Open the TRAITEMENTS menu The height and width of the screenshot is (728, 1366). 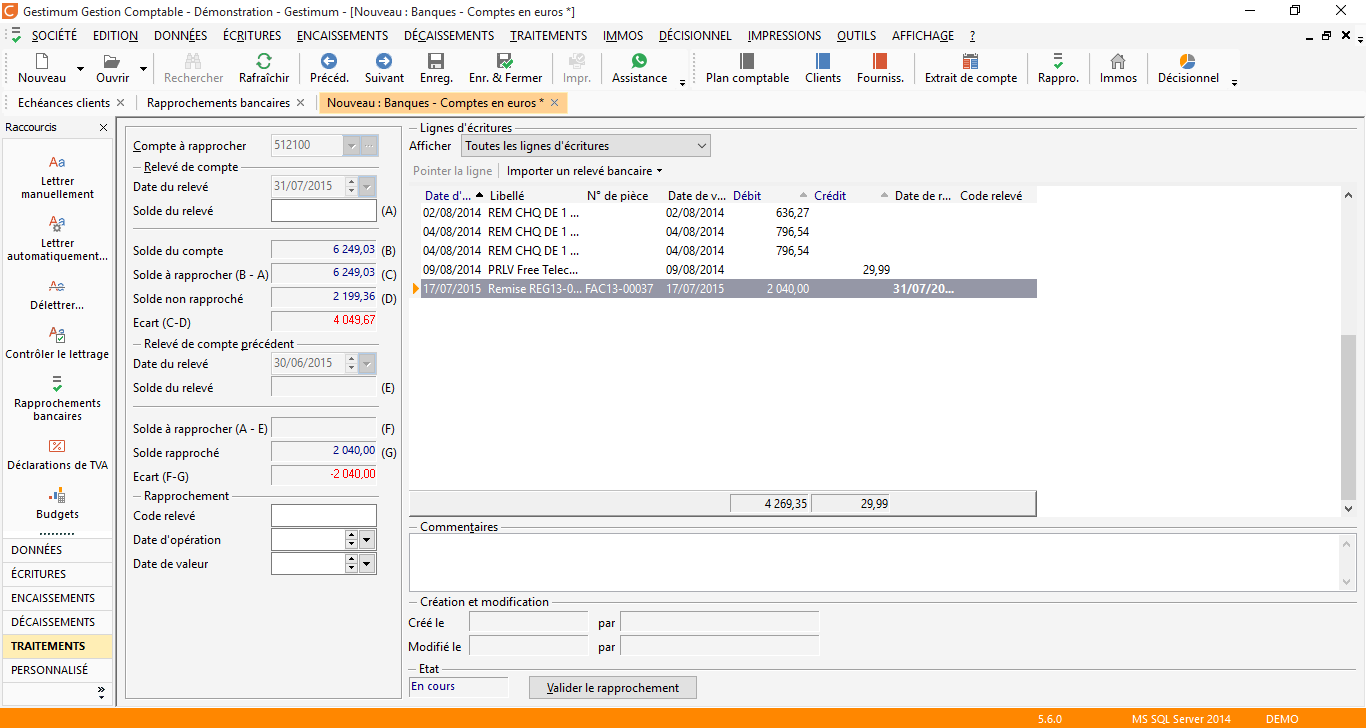pyautogui.click(x=548, y=36)
